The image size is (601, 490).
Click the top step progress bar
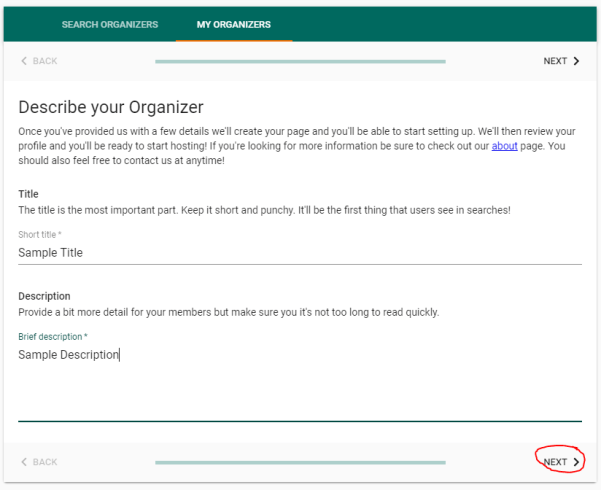click(x=300, y=61)
